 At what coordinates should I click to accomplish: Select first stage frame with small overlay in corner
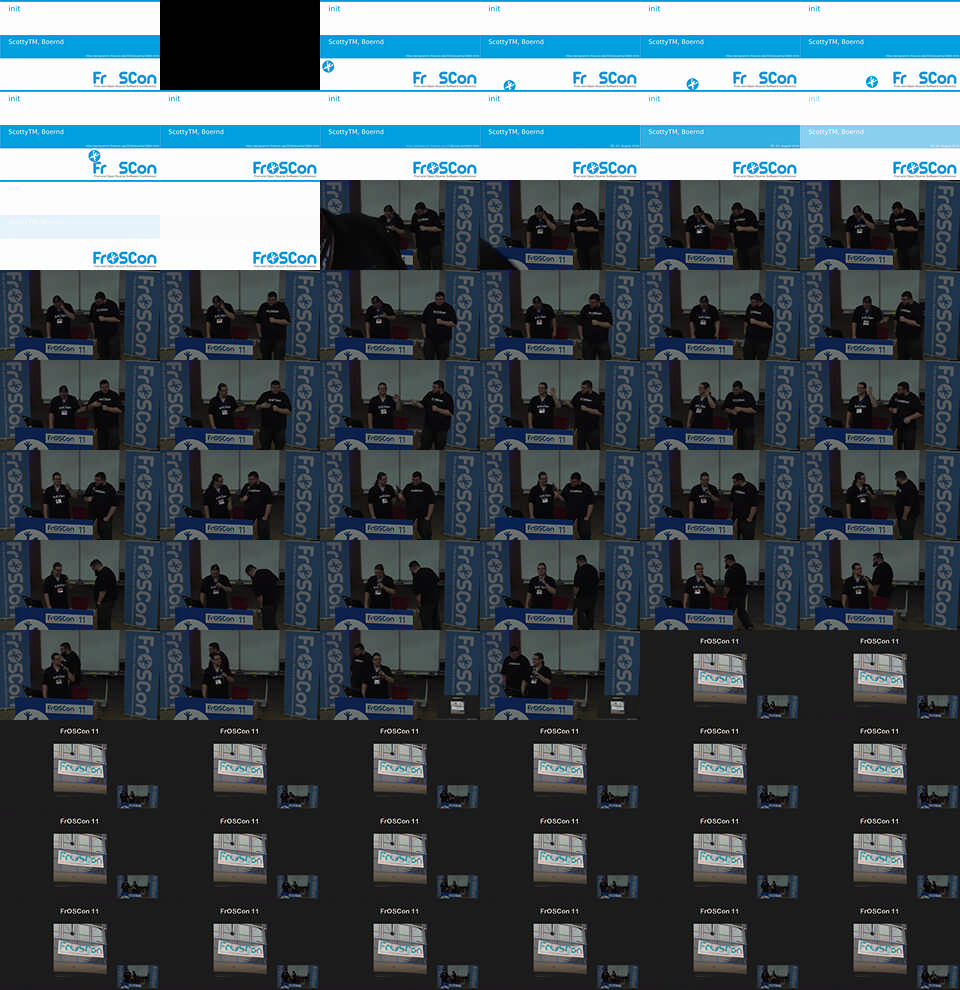coord(400,676)
